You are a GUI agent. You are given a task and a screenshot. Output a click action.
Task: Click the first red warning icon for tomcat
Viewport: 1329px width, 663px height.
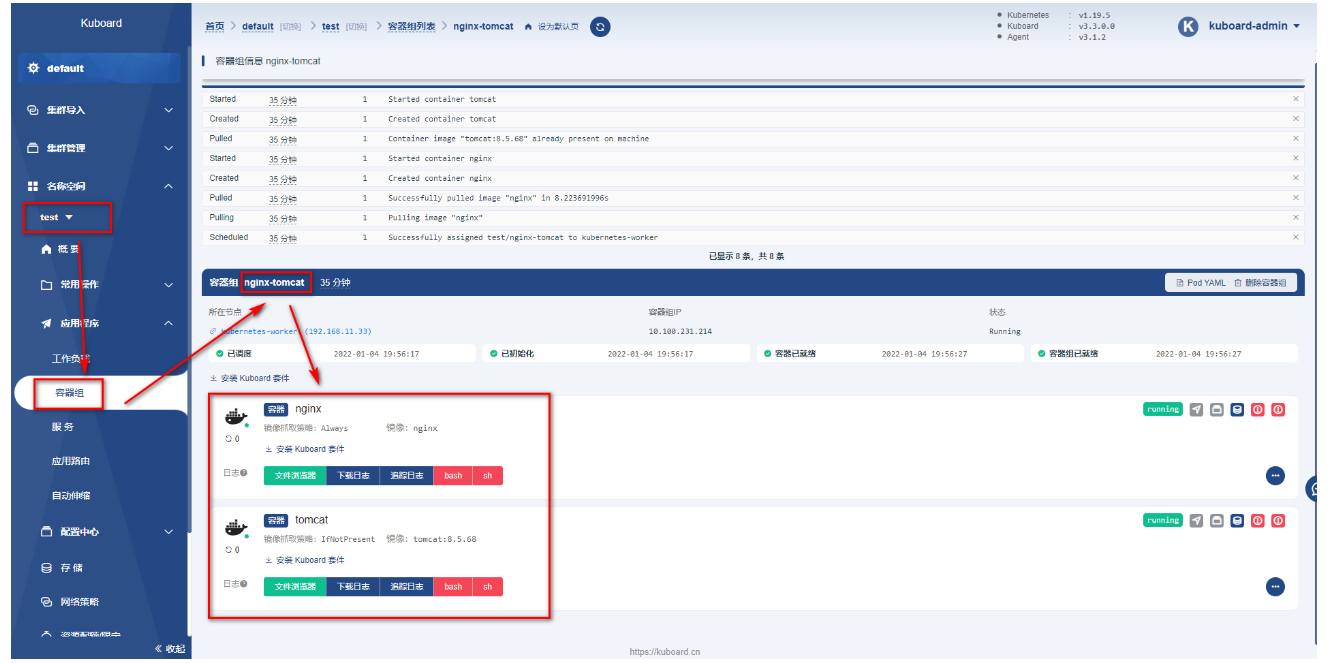pos(1257,520)
